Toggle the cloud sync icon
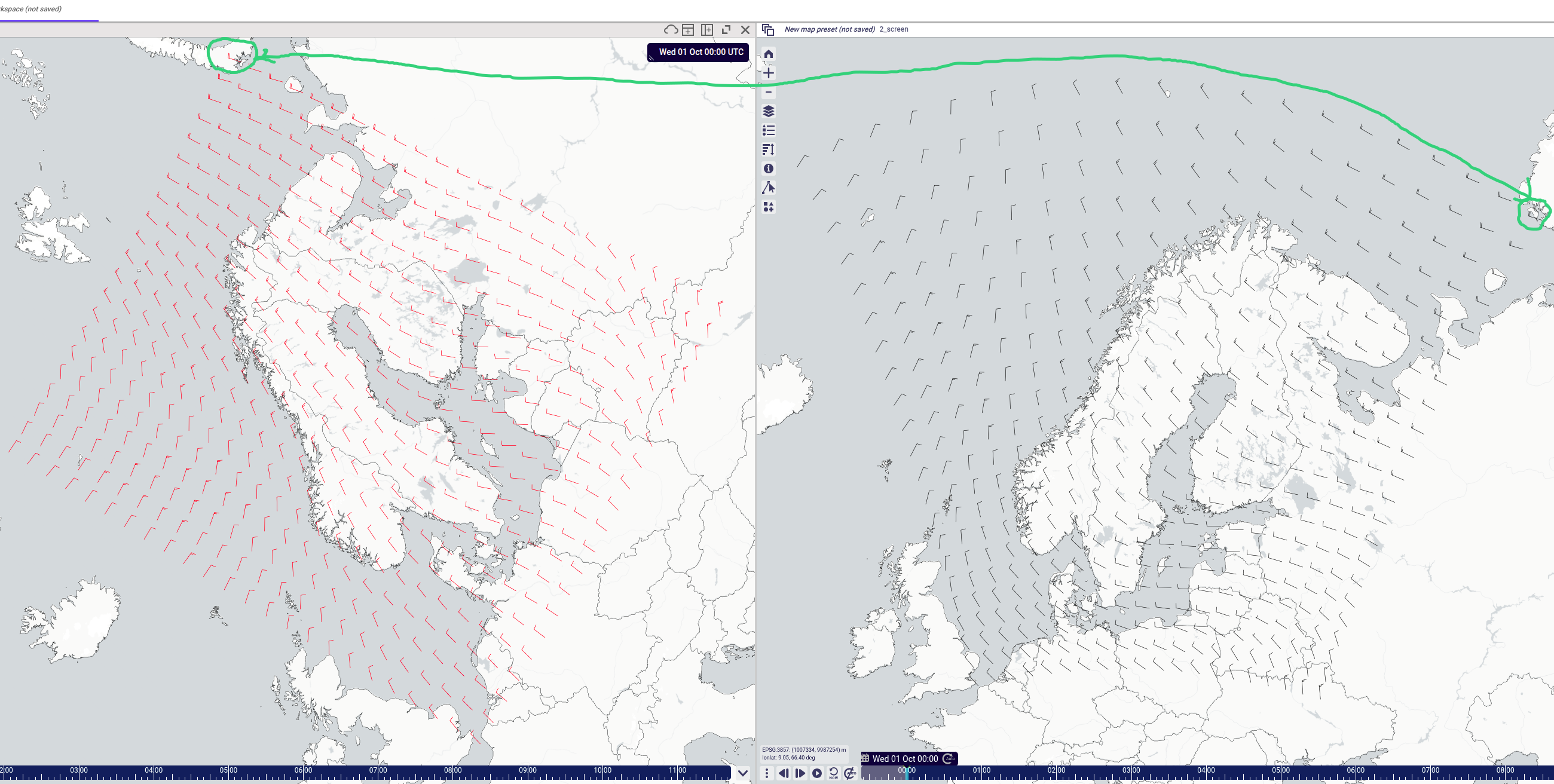This screenshot has height=784, width=1554. click(670, 29)
